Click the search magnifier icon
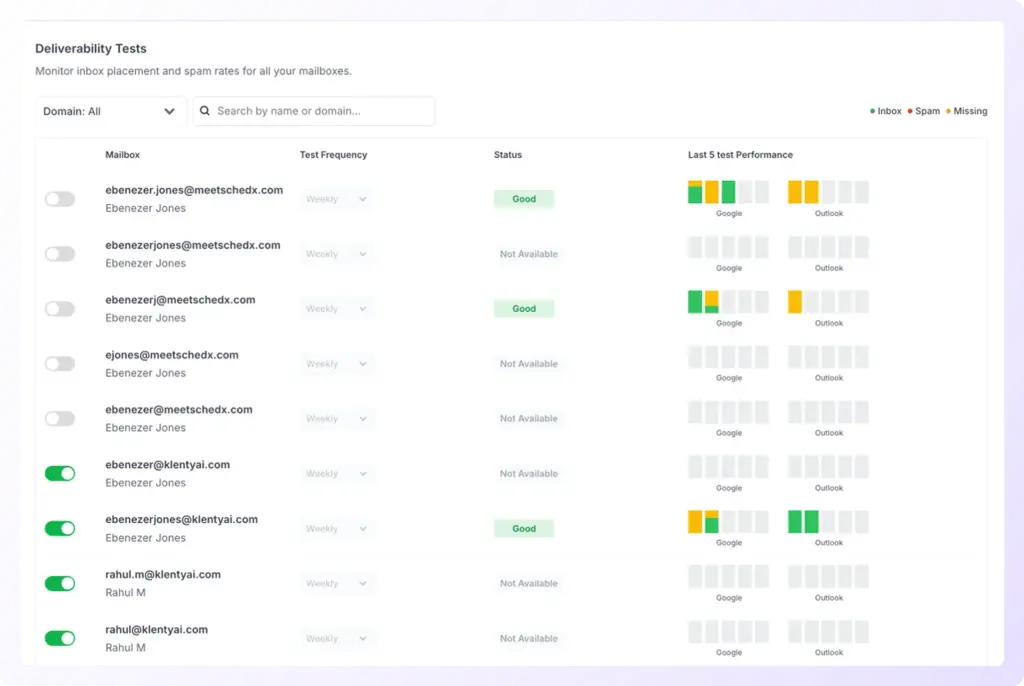 [x=205, y=111]
